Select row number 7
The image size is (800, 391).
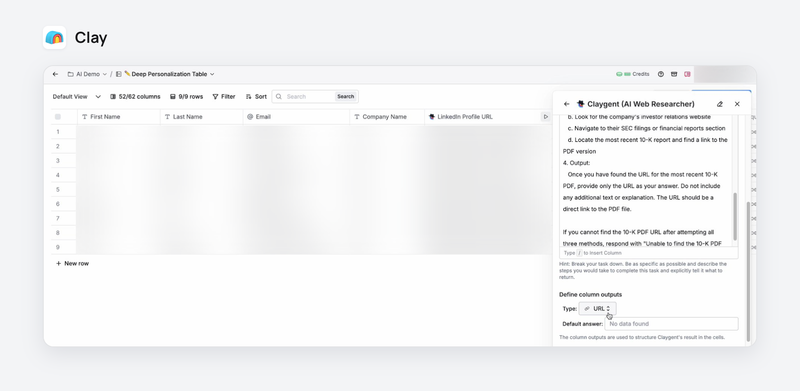coord(58,218)
